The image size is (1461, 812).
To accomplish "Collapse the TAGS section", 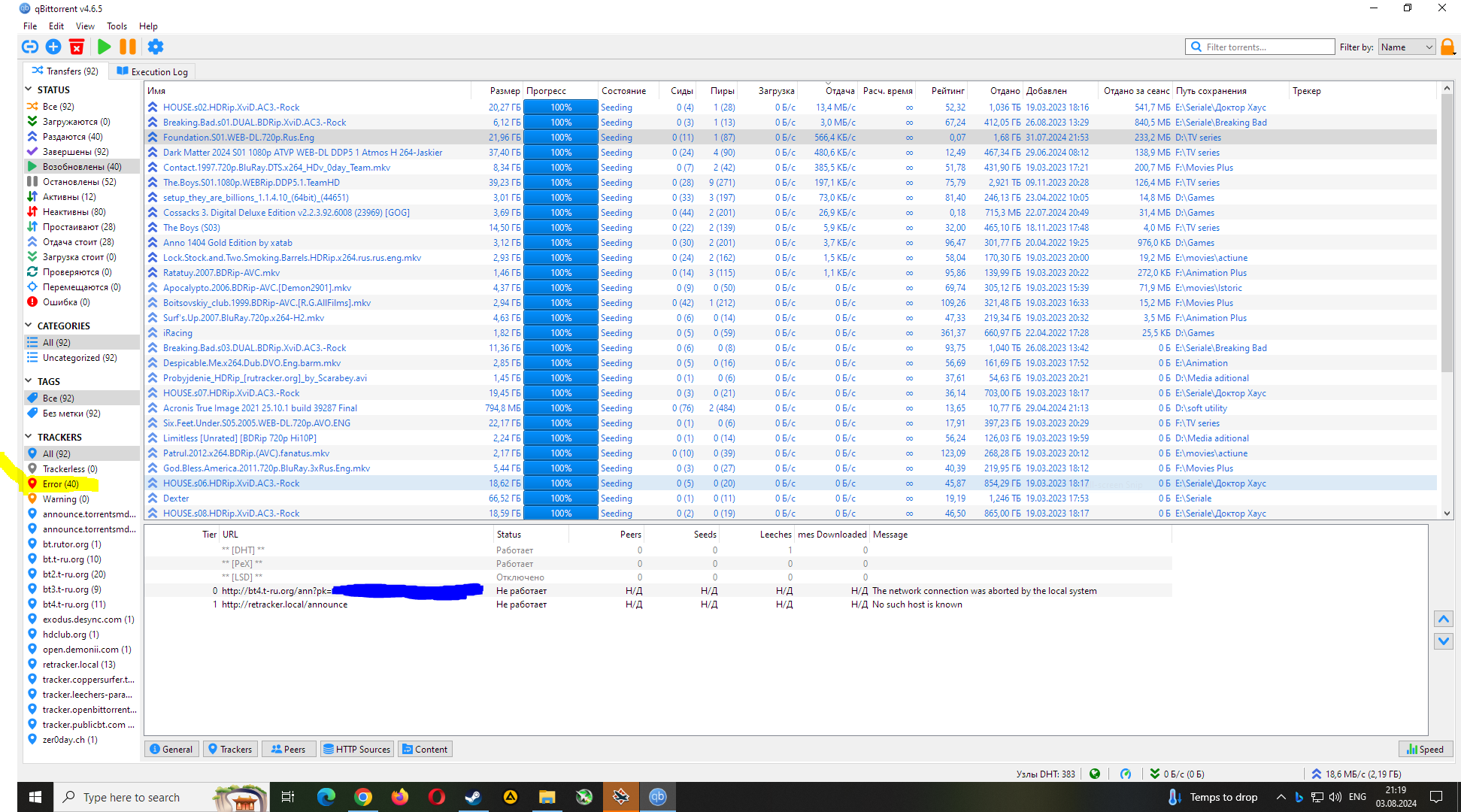I will tap(29, 381).
